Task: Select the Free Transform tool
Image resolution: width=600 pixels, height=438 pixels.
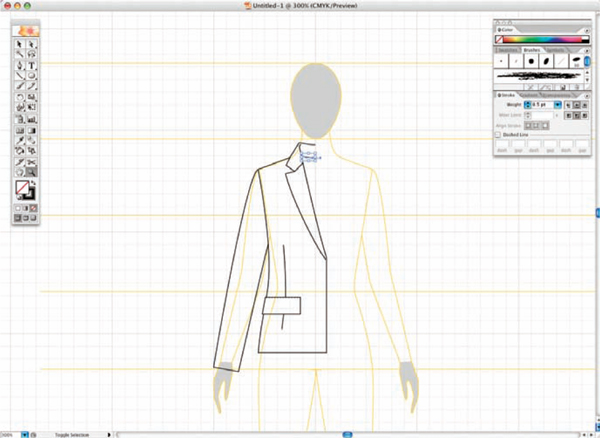Action: (x=32, y=107)
